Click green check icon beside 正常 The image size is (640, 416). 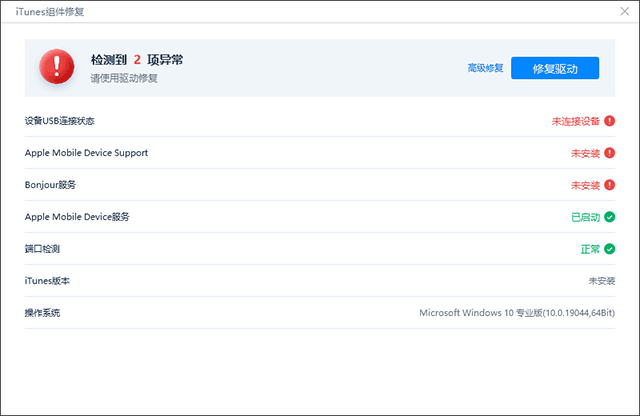click(609, 249)
